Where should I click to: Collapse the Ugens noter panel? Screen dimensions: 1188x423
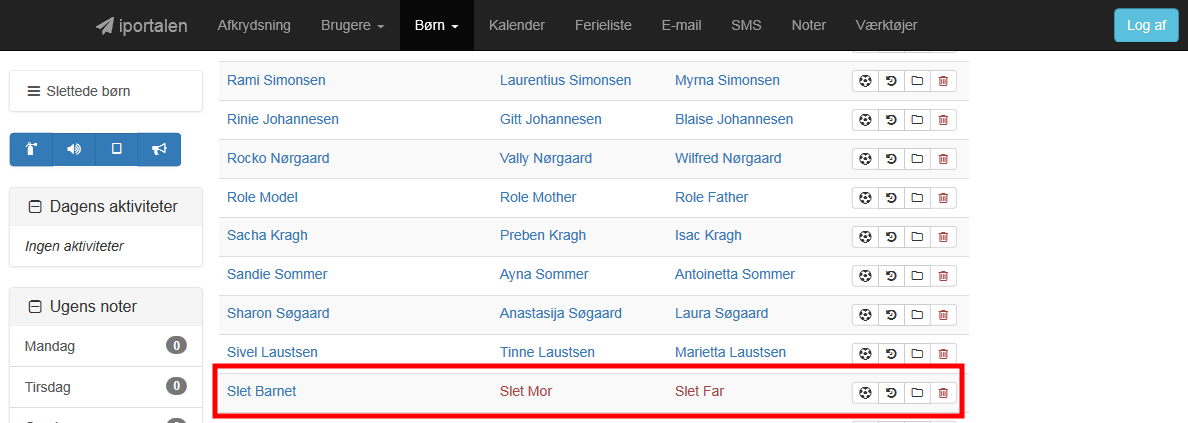33,307
